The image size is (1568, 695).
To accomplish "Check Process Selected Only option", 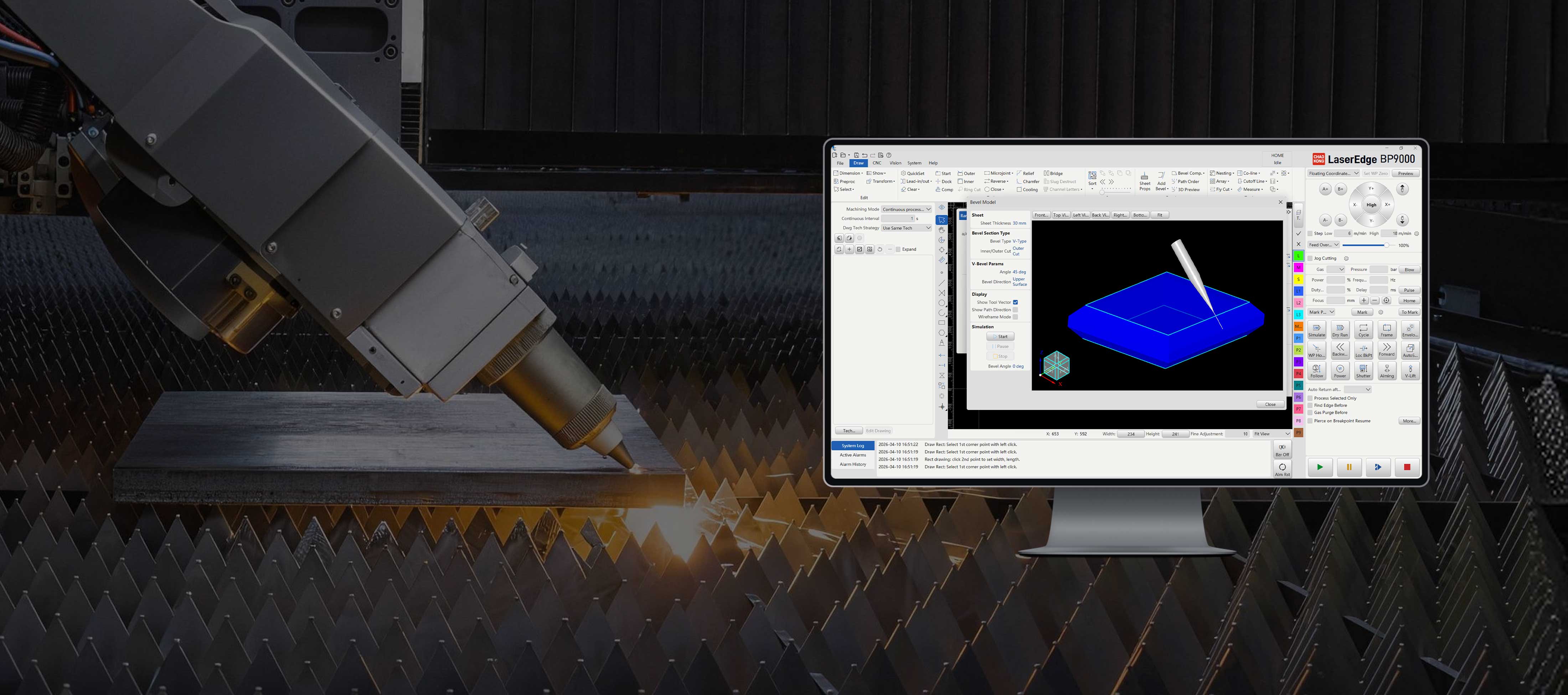I will [x=1310, y=398].
